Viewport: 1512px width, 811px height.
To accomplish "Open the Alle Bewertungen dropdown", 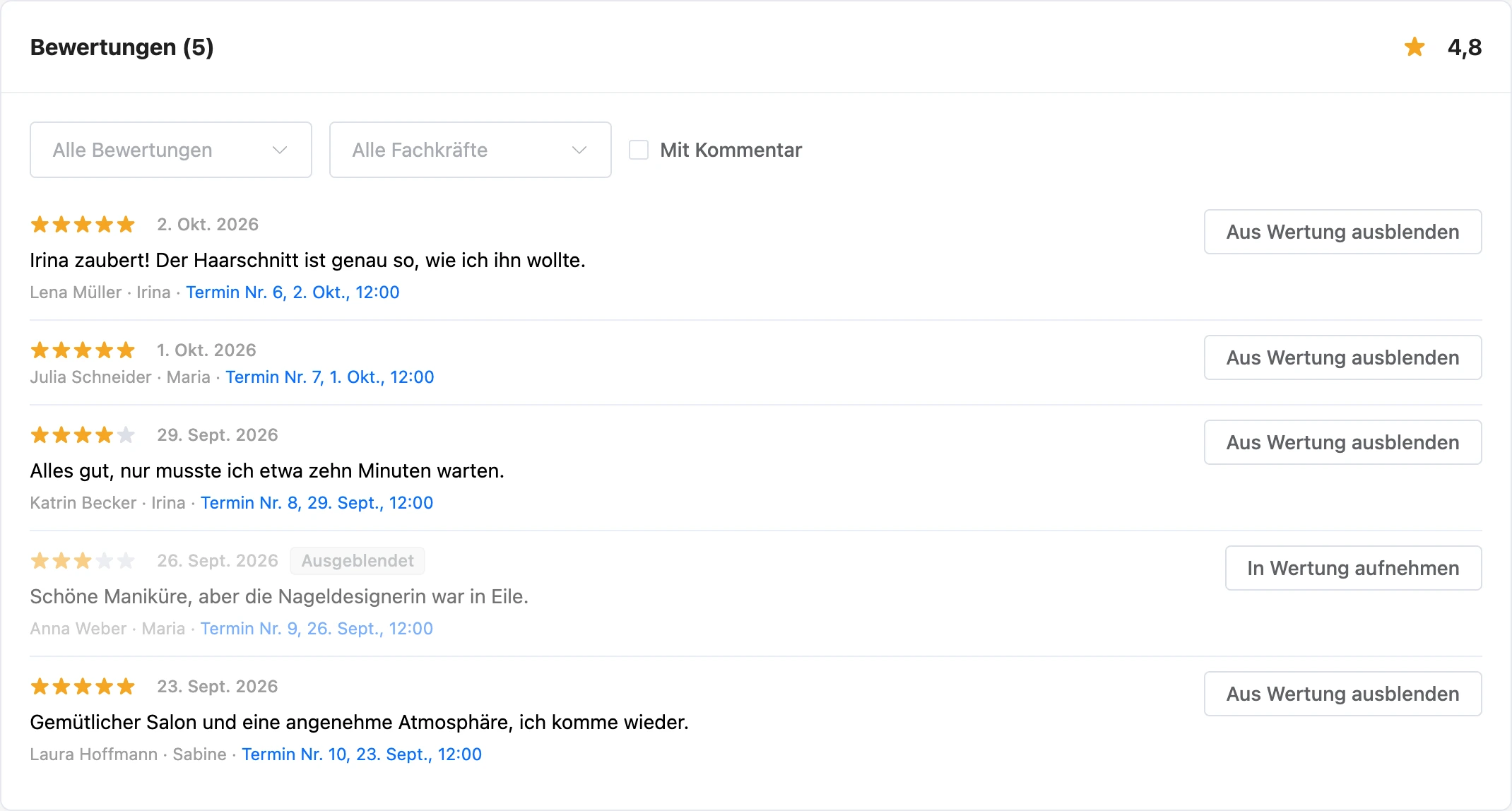I will tap(171, 150).
